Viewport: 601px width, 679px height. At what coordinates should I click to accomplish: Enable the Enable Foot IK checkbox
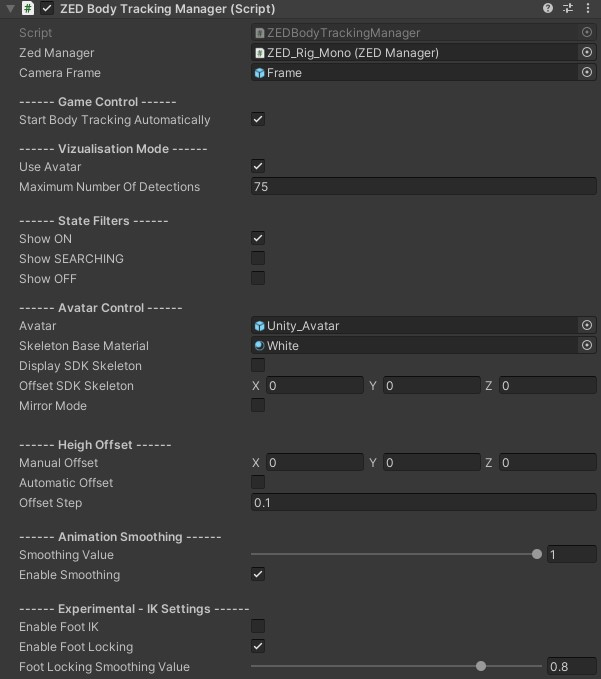coord(258,626)
